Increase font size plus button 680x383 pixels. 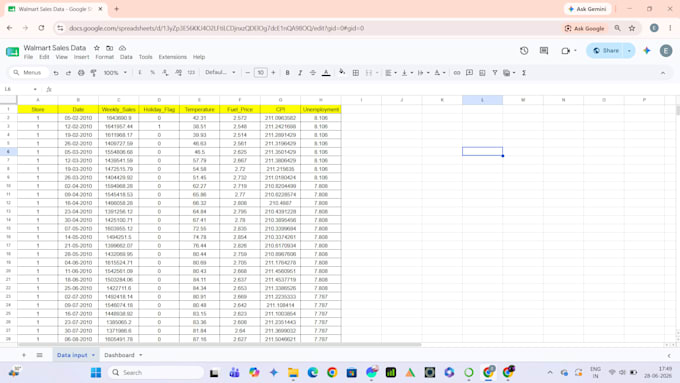coord(273,73)
